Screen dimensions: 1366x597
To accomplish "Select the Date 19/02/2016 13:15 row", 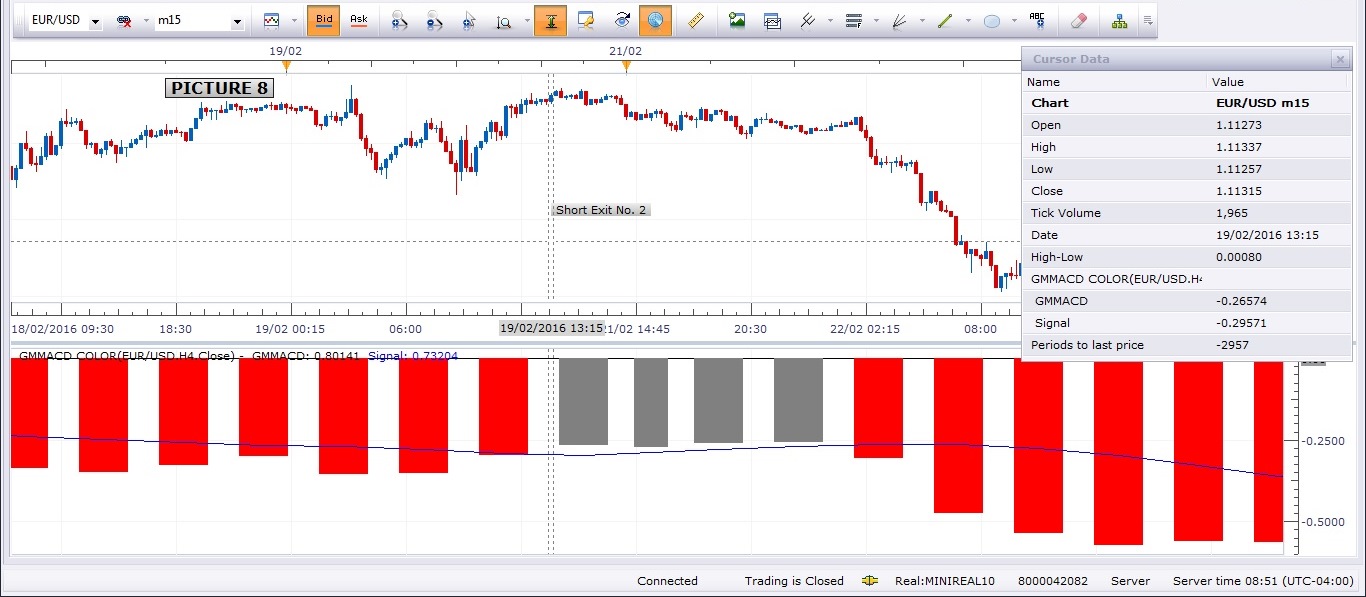I will [1186, 235].
